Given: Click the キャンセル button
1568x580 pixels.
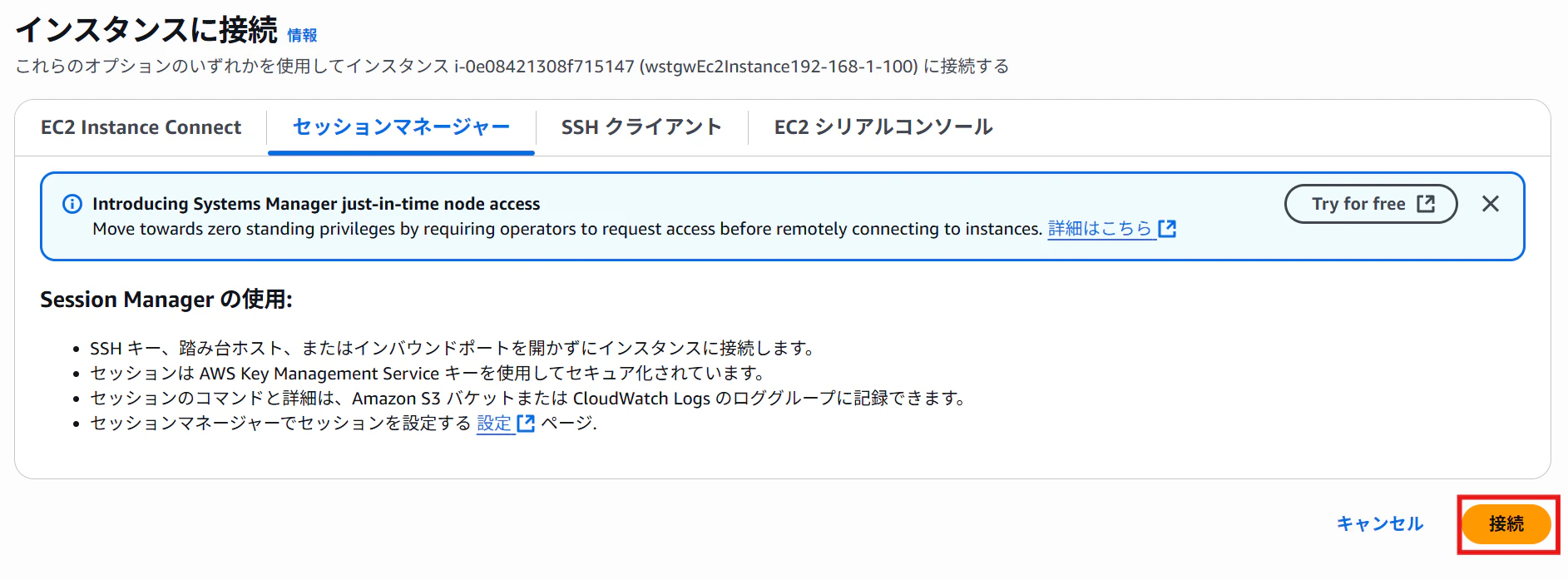Looking at the screenshot, I should click(1380, 523).
